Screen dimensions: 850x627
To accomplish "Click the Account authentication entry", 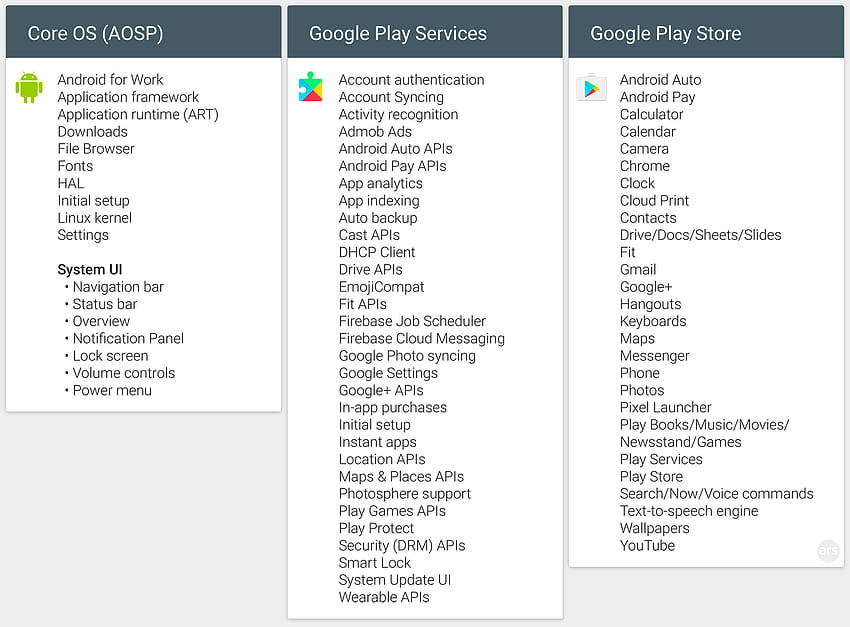I will 411,80.
